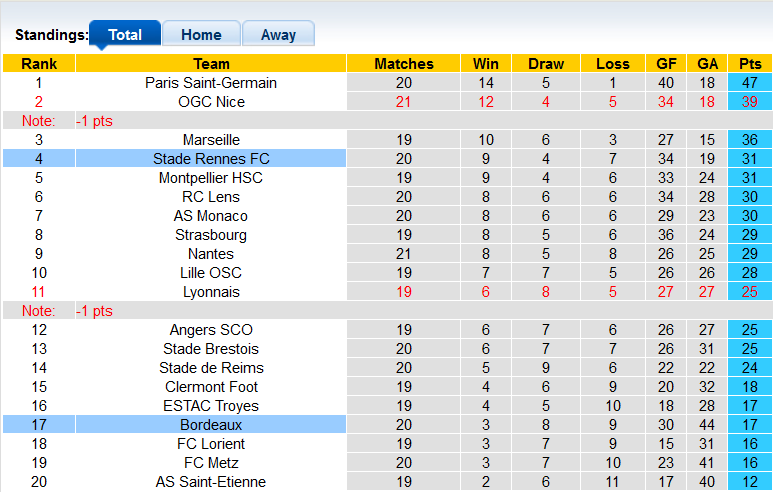The image size is (773, 492).
Task: Open Montpellier HSC team page
Action: [211, 178]
